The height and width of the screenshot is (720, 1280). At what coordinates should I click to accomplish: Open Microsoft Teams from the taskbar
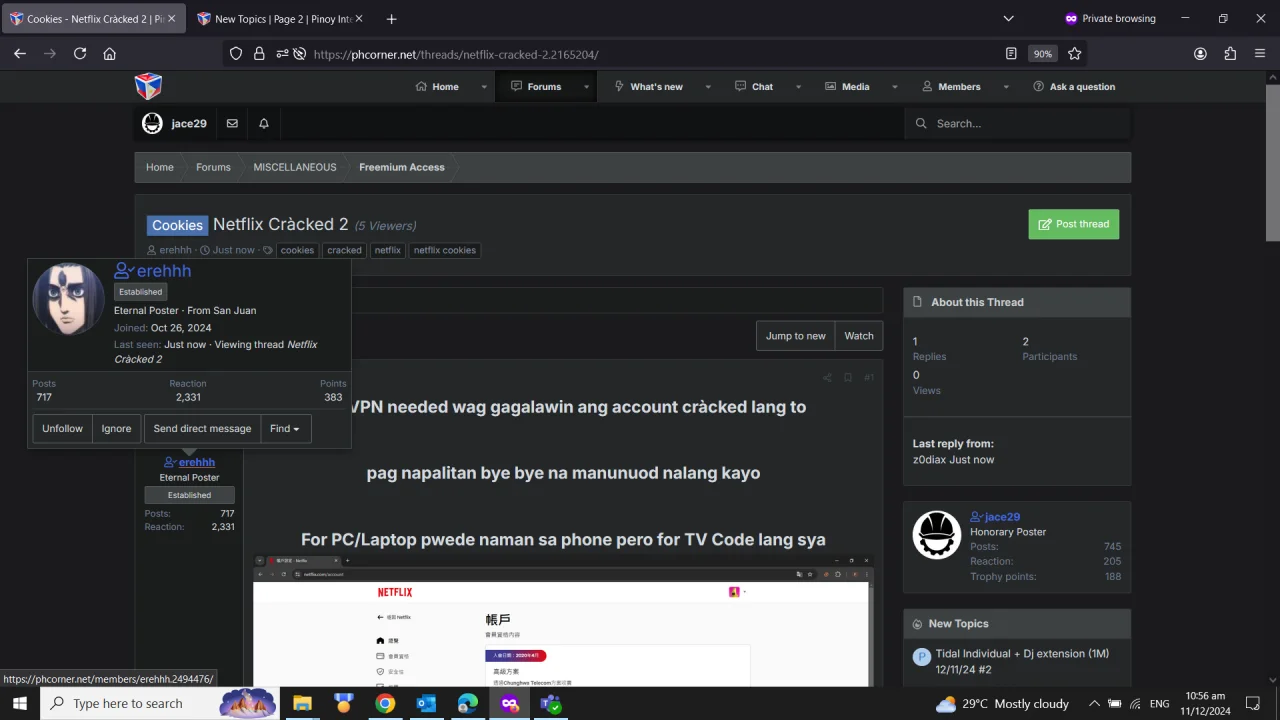[550, 703]
